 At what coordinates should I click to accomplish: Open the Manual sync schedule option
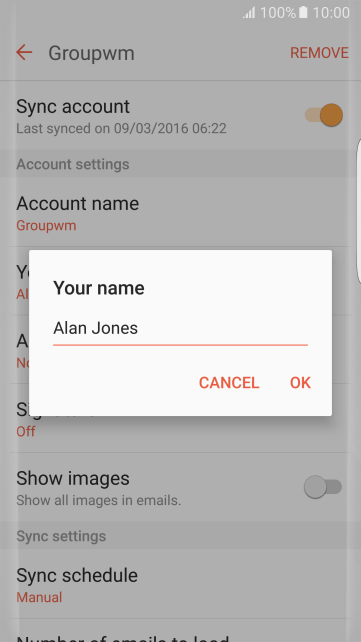click(39, 597)
